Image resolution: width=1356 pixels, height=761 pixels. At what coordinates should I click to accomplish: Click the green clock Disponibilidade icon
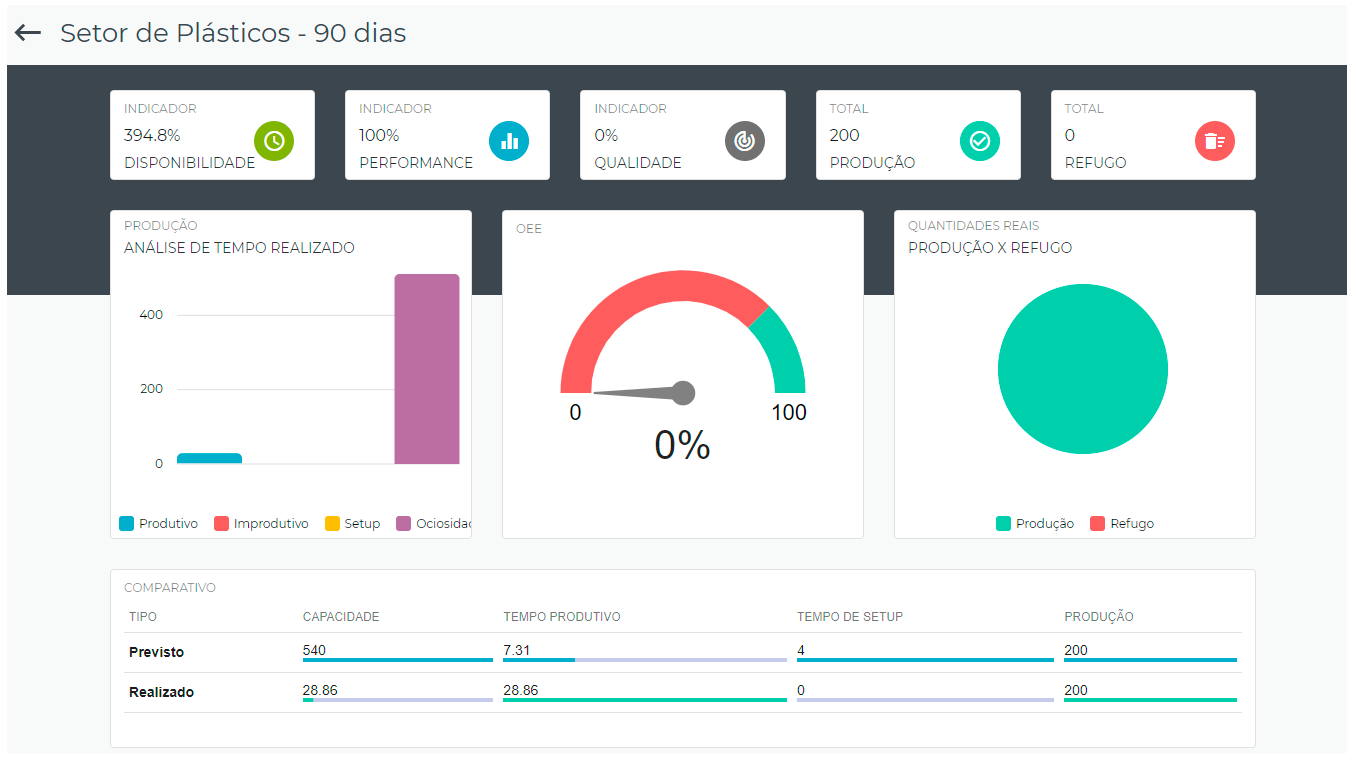pos(274,141)
